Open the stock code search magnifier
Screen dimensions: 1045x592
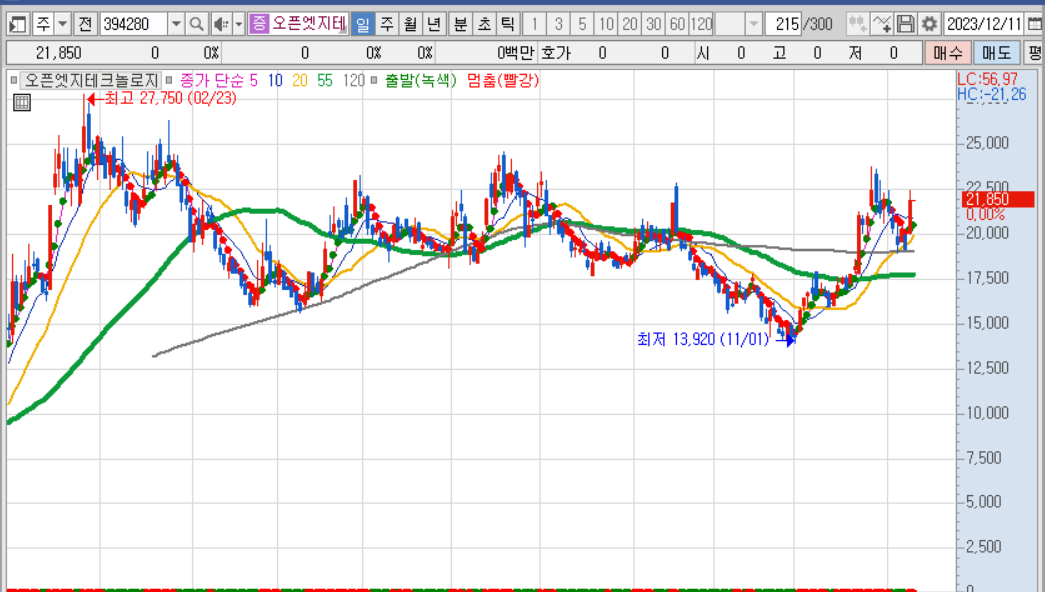pos(196,25)
